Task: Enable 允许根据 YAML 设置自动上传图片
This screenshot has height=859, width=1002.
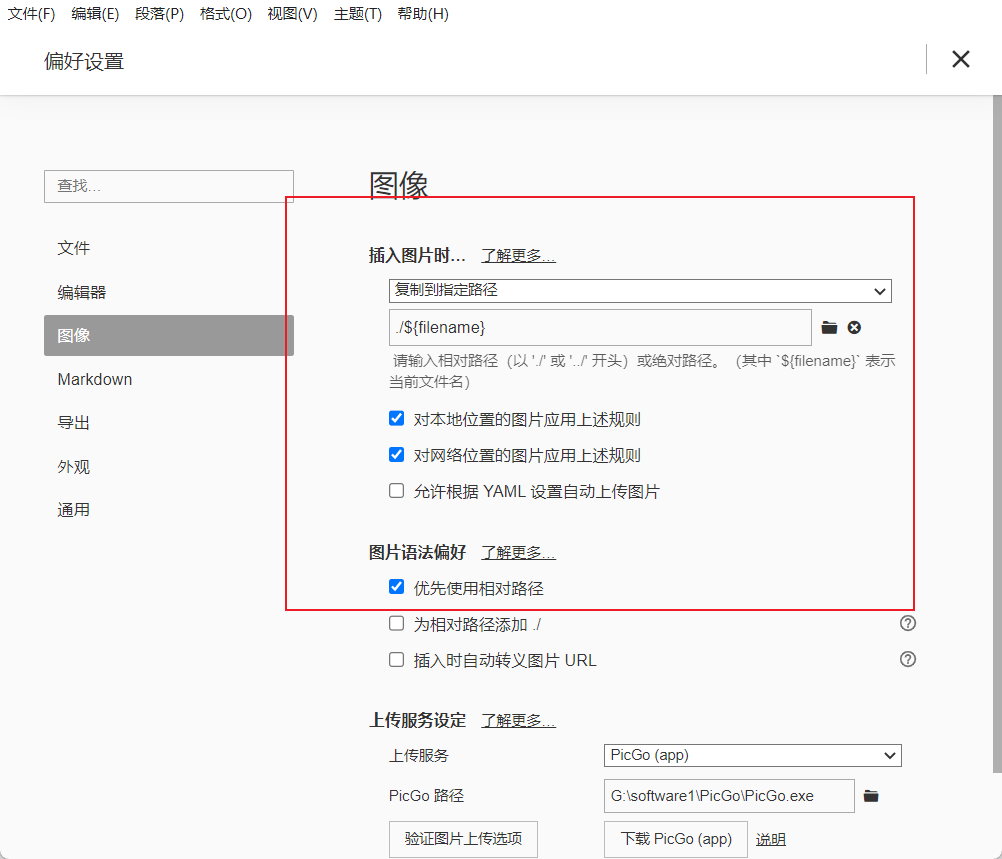Action: pyautogui.click(x=396, y=490)
